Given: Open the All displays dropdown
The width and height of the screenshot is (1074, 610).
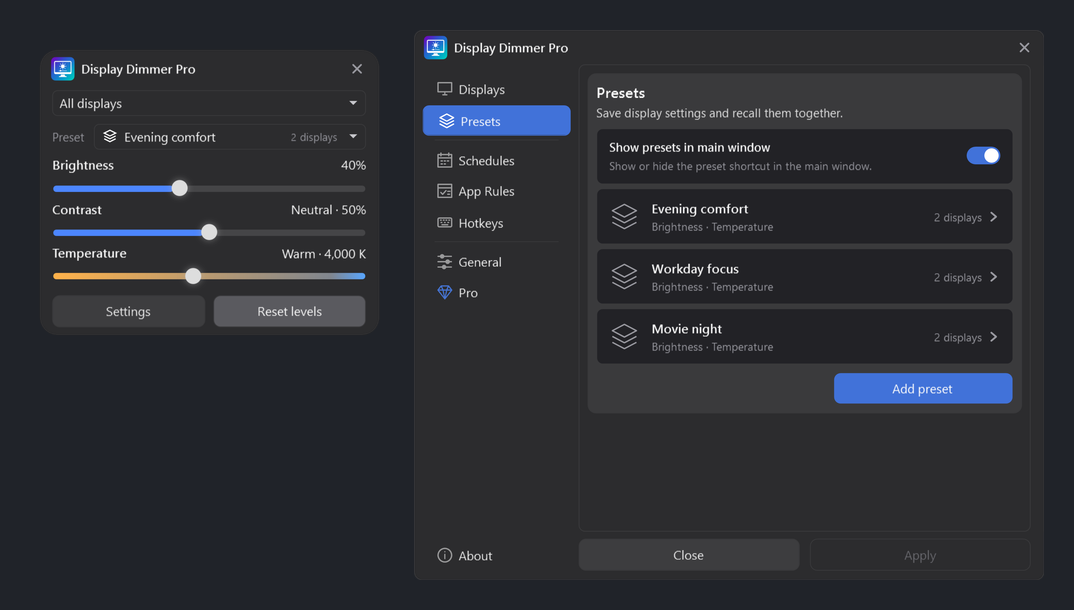Looking at the screenshot, I should [209, 103].
